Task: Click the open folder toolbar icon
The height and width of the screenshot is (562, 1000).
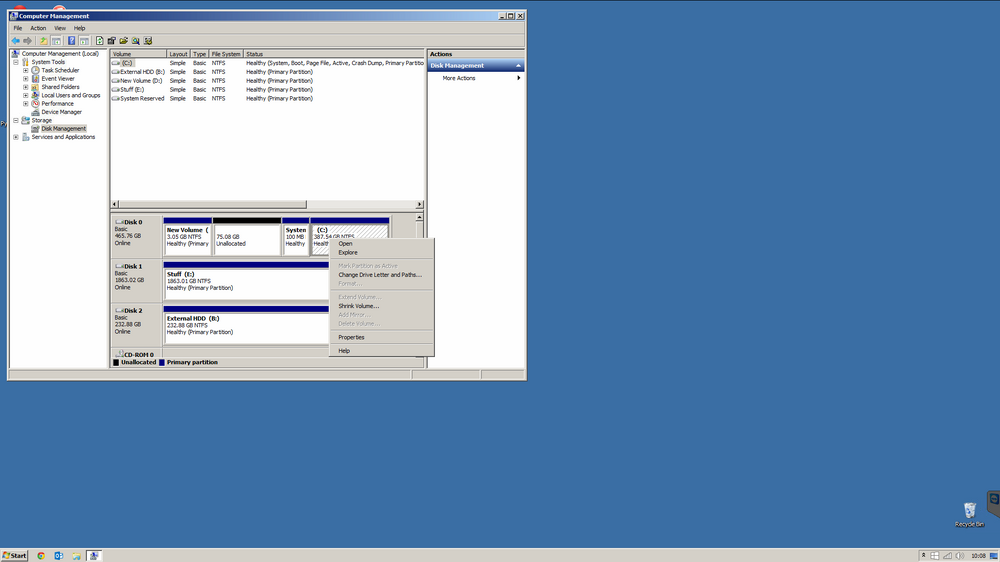Action: (124, 41)
